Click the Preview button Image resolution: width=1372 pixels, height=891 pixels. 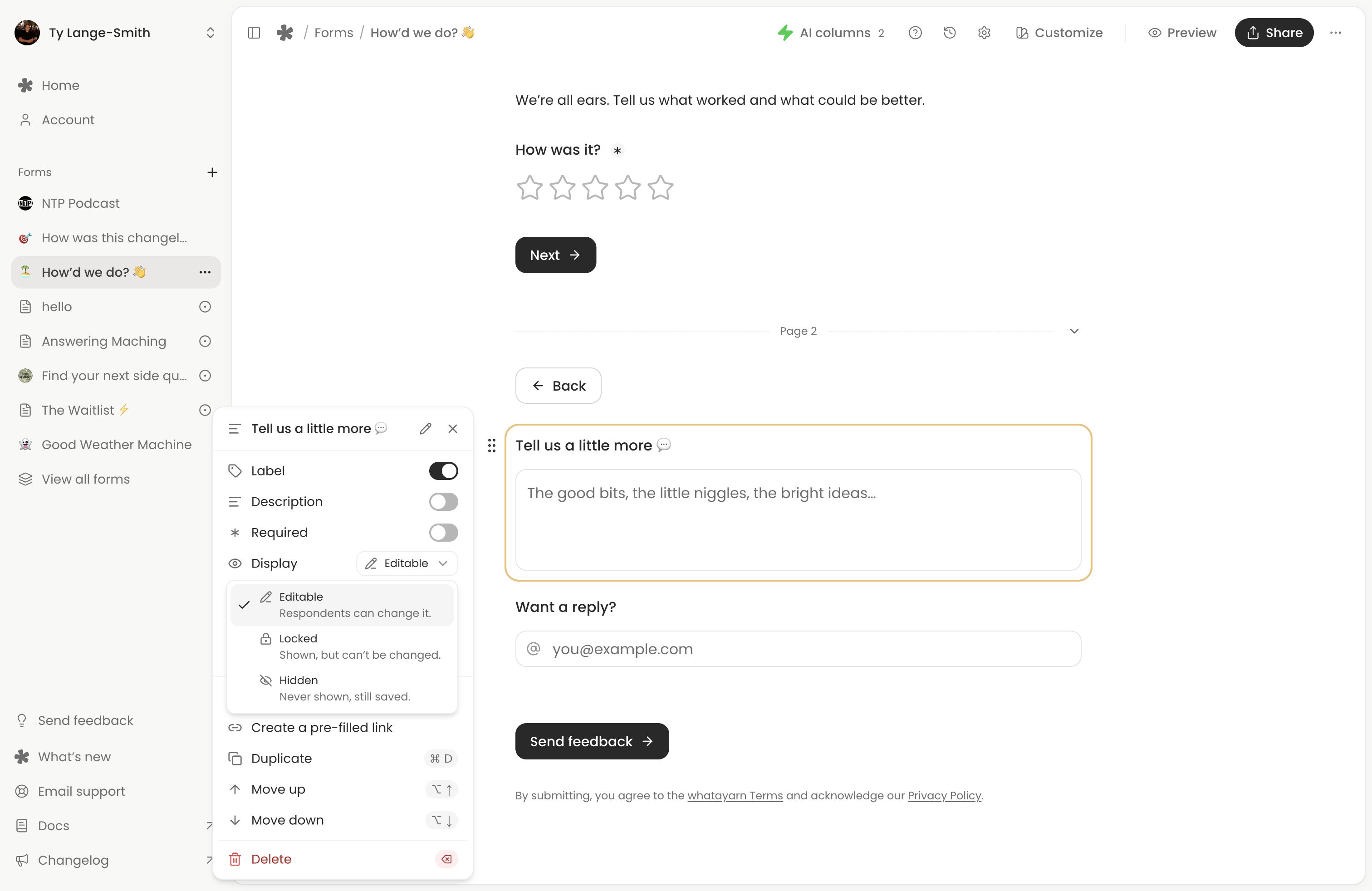click(1182, 33)
